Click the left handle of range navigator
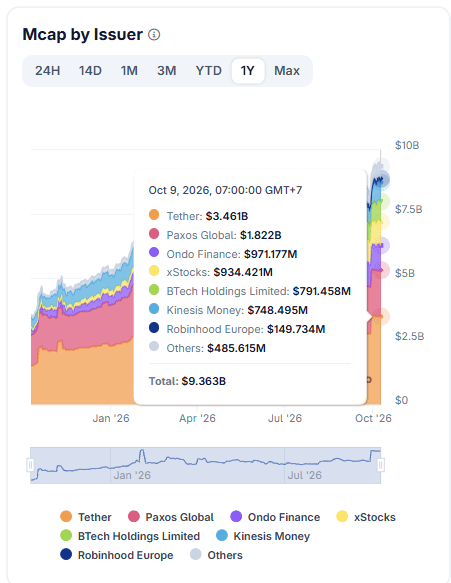Screen dimensions: 451x583 [x=30, y=465]
